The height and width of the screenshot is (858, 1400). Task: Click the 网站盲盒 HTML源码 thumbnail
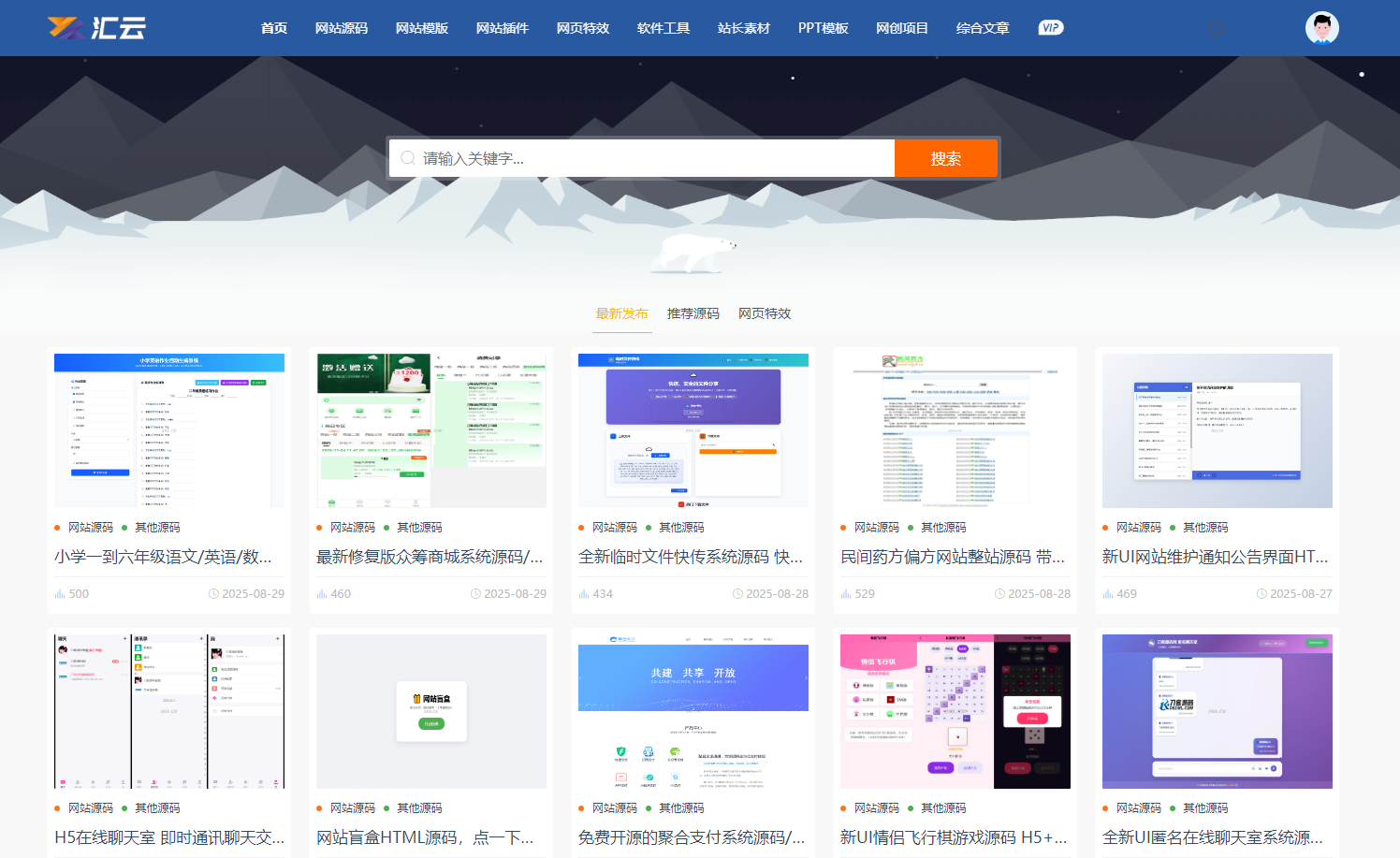431,711
